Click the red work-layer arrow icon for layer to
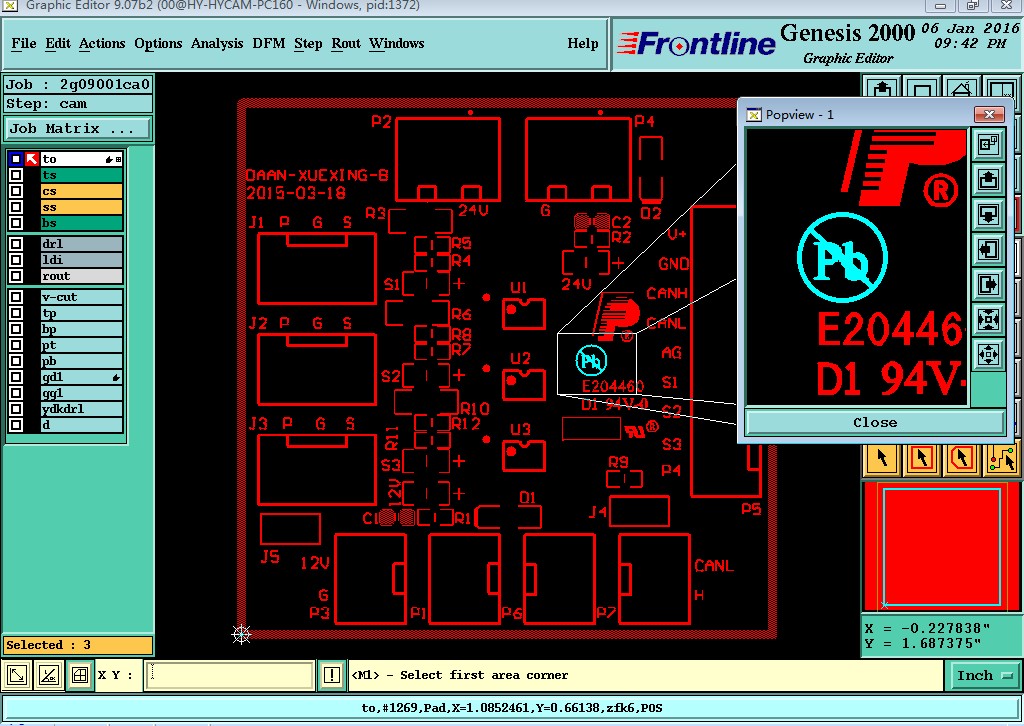This screenshot has height=726, width=1024. 32,159
